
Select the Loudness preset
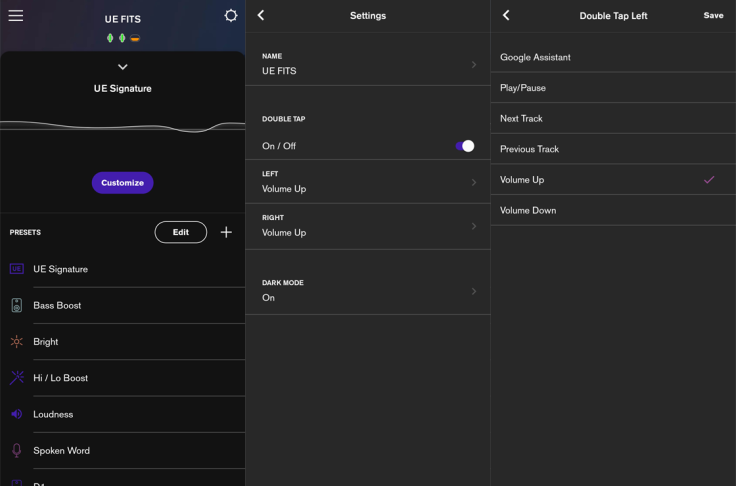pyautogui.click(x=123, y=414)
